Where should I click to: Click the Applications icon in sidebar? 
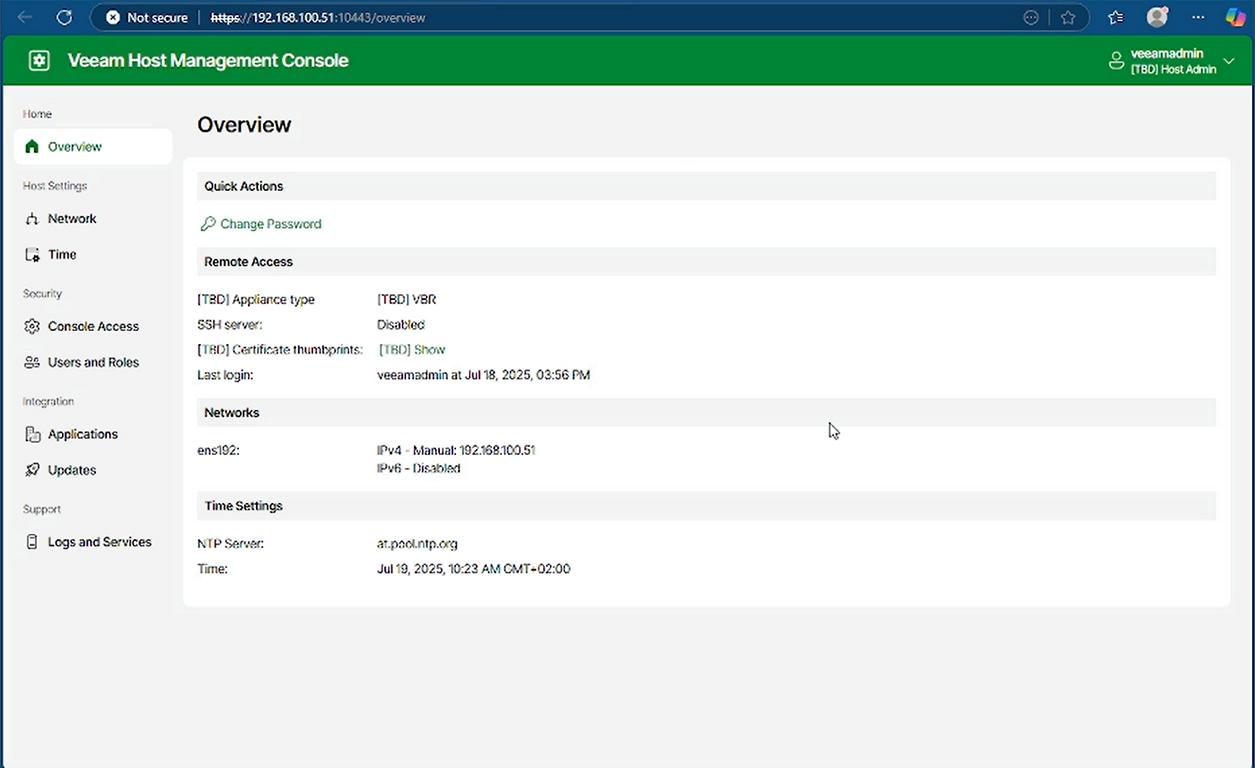pyautogui.click(x=32, y=435)
